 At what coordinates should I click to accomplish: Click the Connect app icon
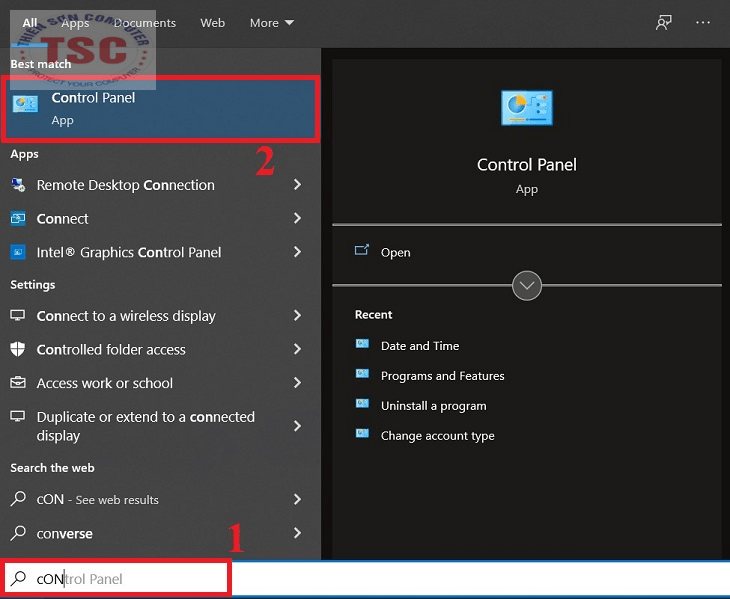[18, 218]
